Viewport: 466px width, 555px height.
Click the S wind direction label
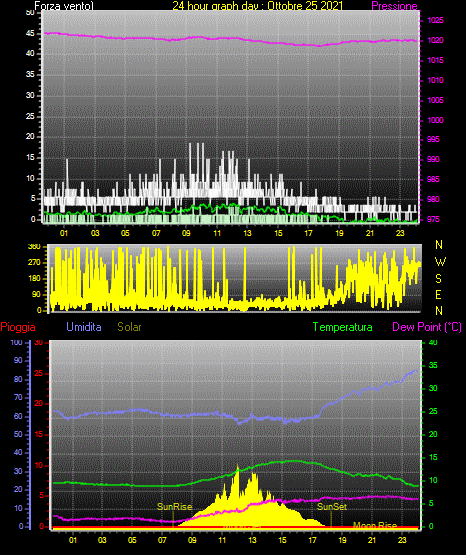point(438,279)
